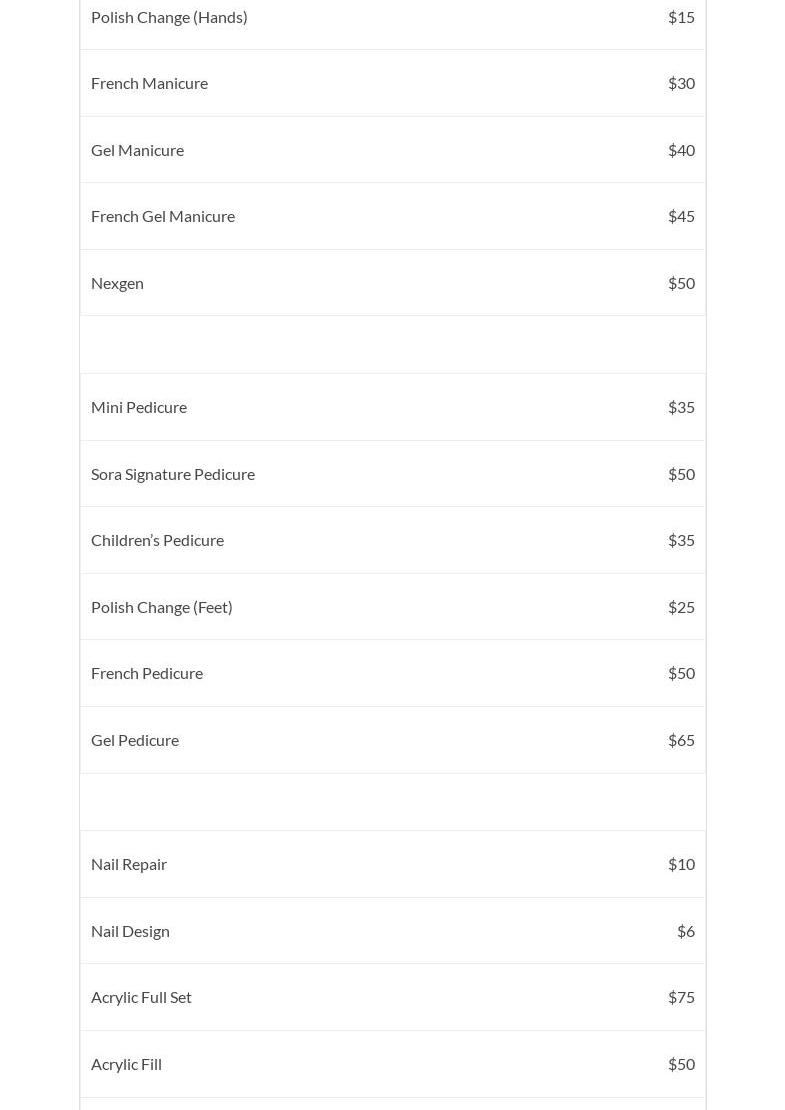
Task: Click the $6 Nail Design price
Action: (685, 931)
